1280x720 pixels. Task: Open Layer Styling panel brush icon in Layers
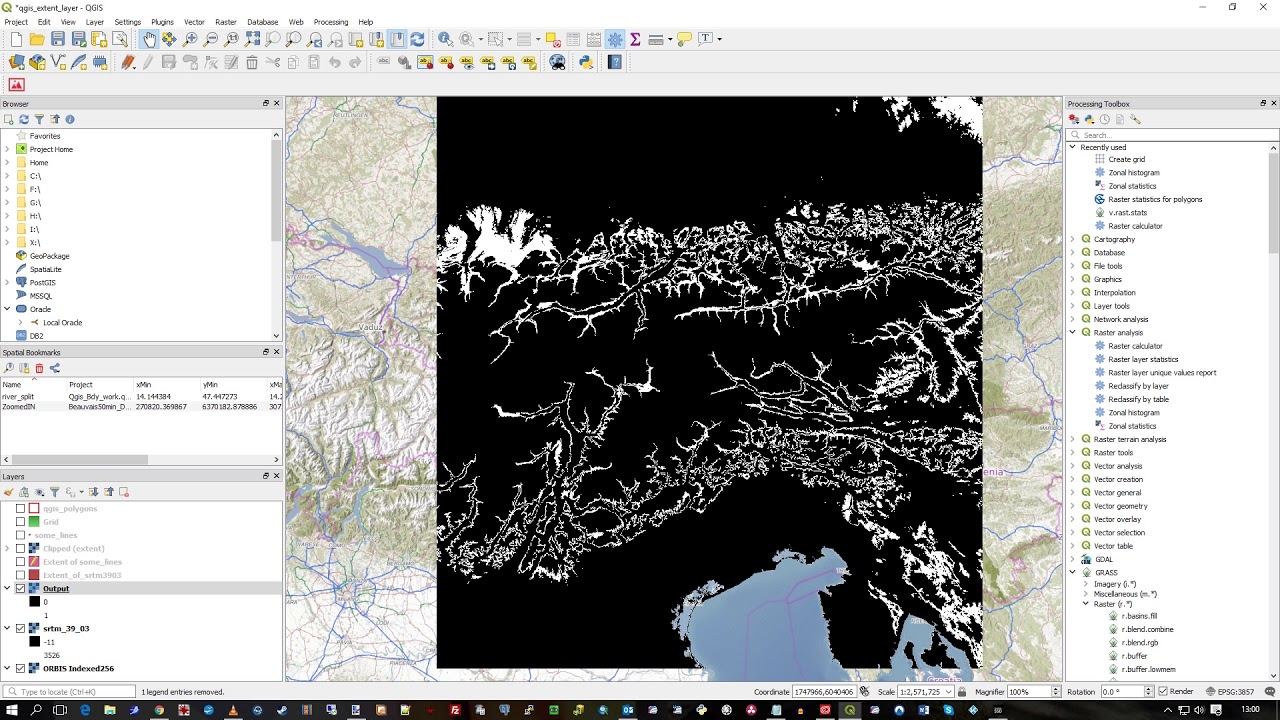9,492
